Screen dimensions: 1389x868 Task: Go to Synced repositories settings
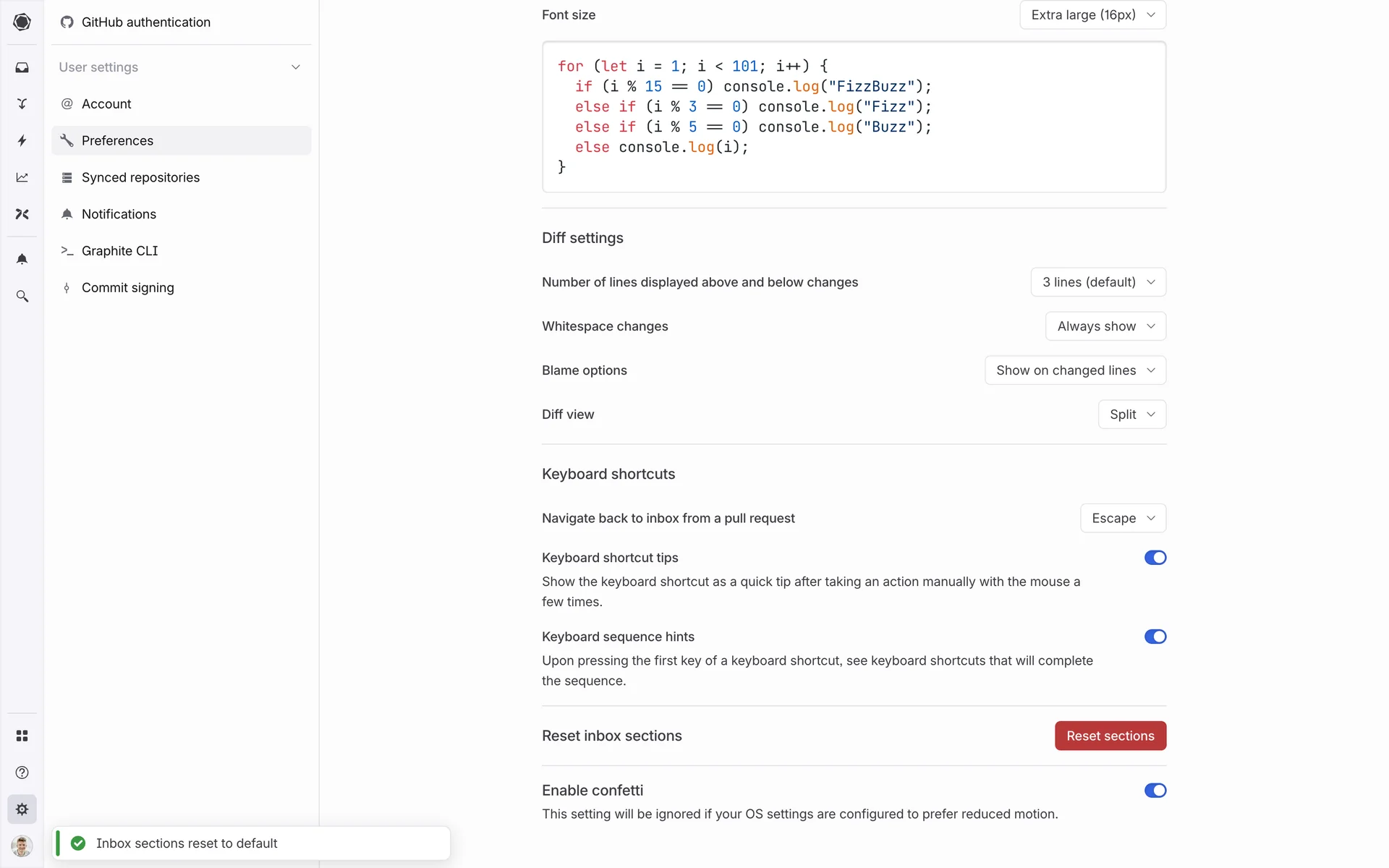click(x=140, y=177)
